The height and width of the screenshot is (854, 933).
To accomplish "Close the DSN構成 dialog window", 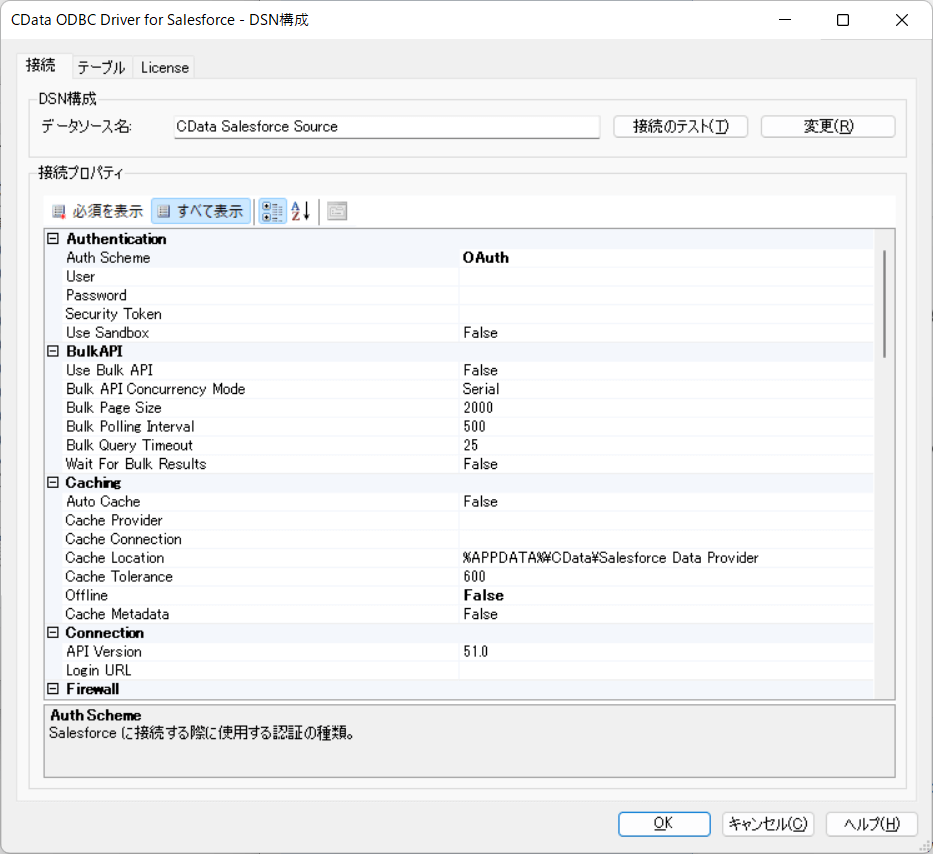I will pos(901,20).
